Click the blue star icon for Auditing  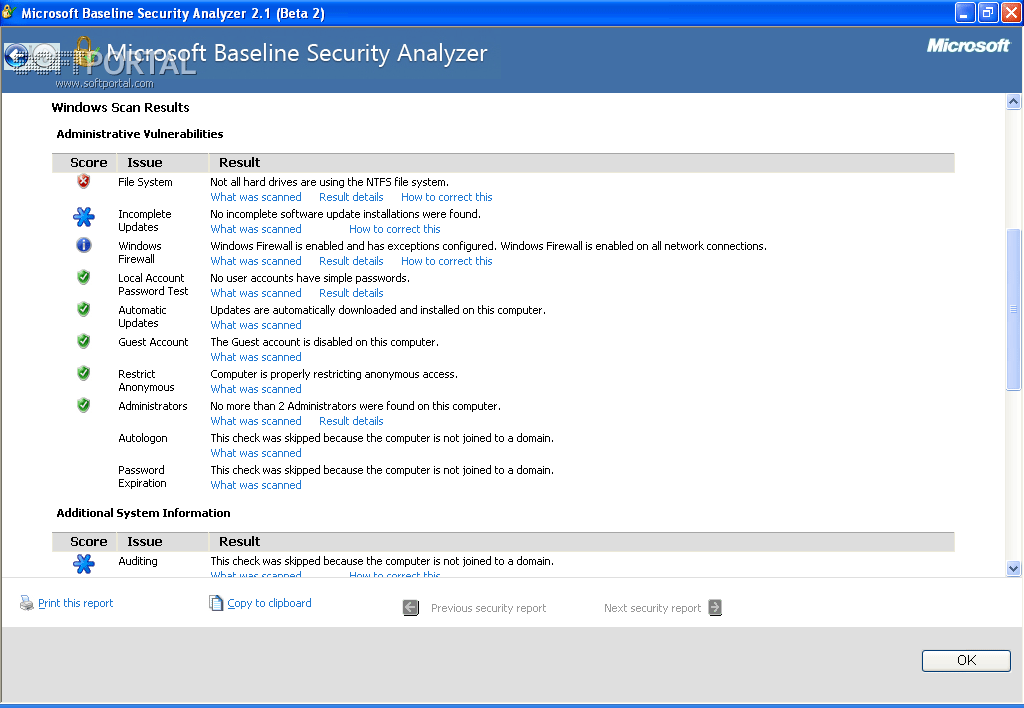pyautogui.click(x=84, y=564)
